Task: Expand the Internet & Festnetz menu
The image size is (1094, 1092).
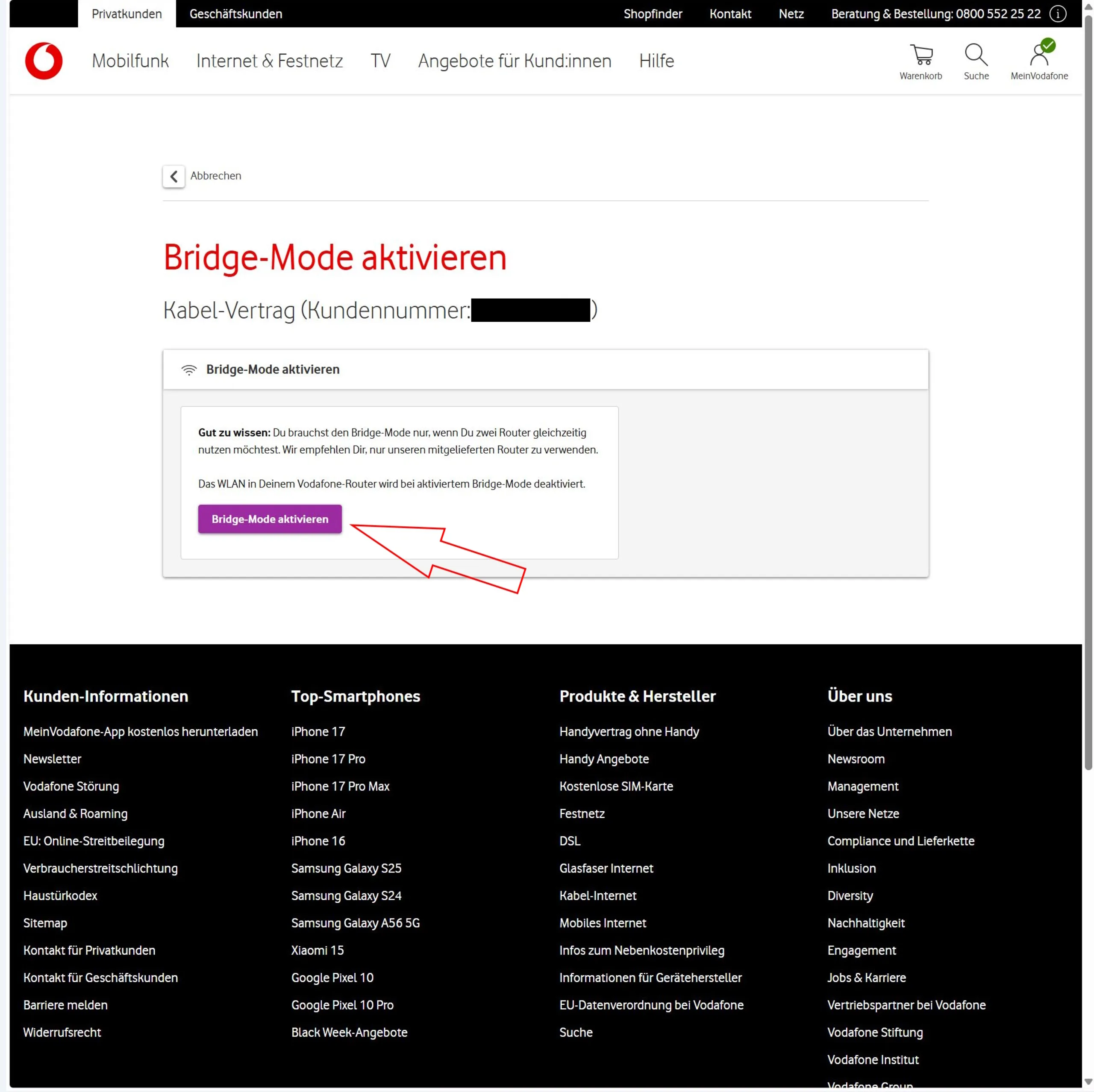Action: [x=270, y=61]
